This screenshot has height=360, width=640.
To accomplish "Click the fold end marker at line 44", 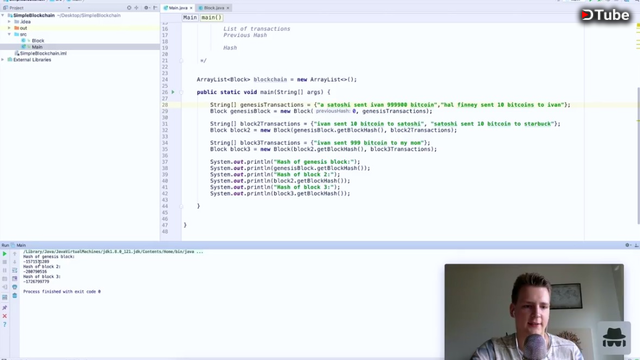I will 181,206.
